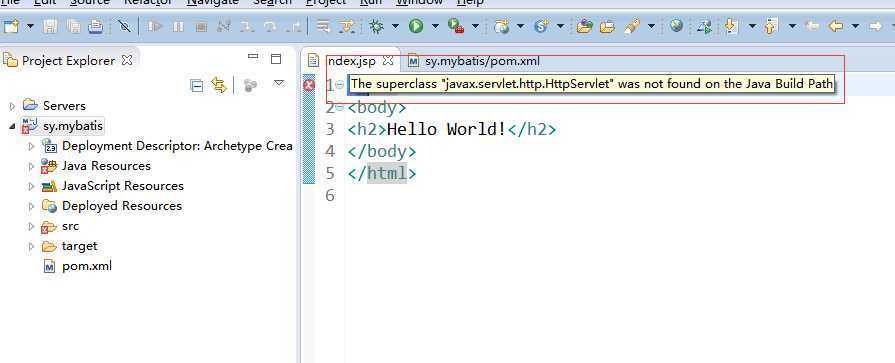
Task: Click the Disconnect debug icon
Action: (x=224, y=26)
